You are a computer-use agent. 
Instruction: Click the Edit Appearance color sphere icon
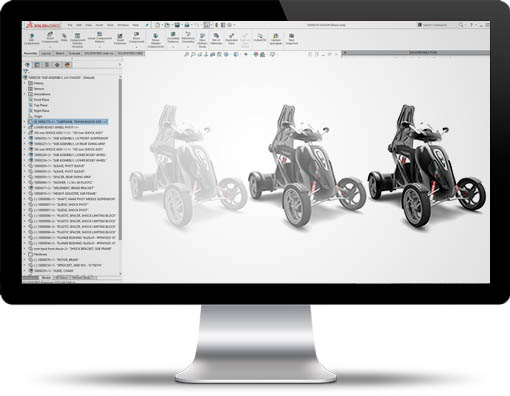(256, 54)
